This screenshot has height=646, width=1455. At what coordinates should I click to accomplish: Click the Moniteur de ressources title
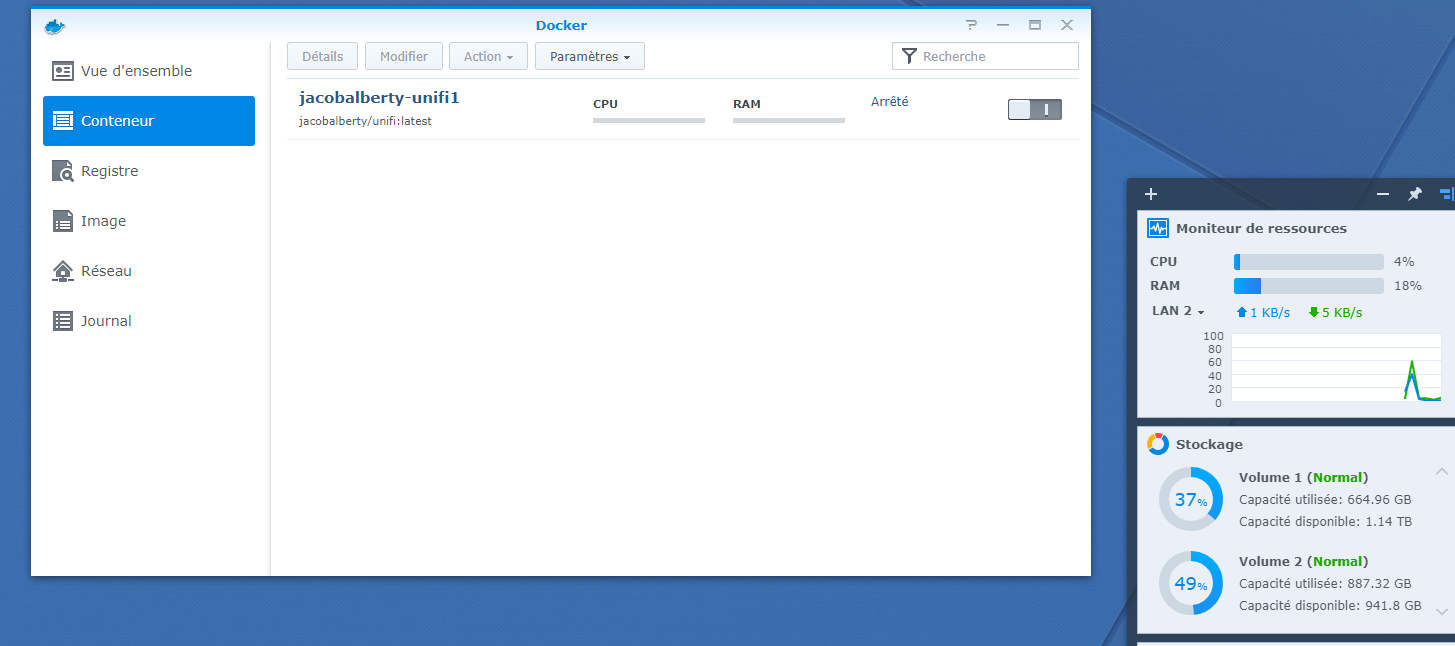1261,228
